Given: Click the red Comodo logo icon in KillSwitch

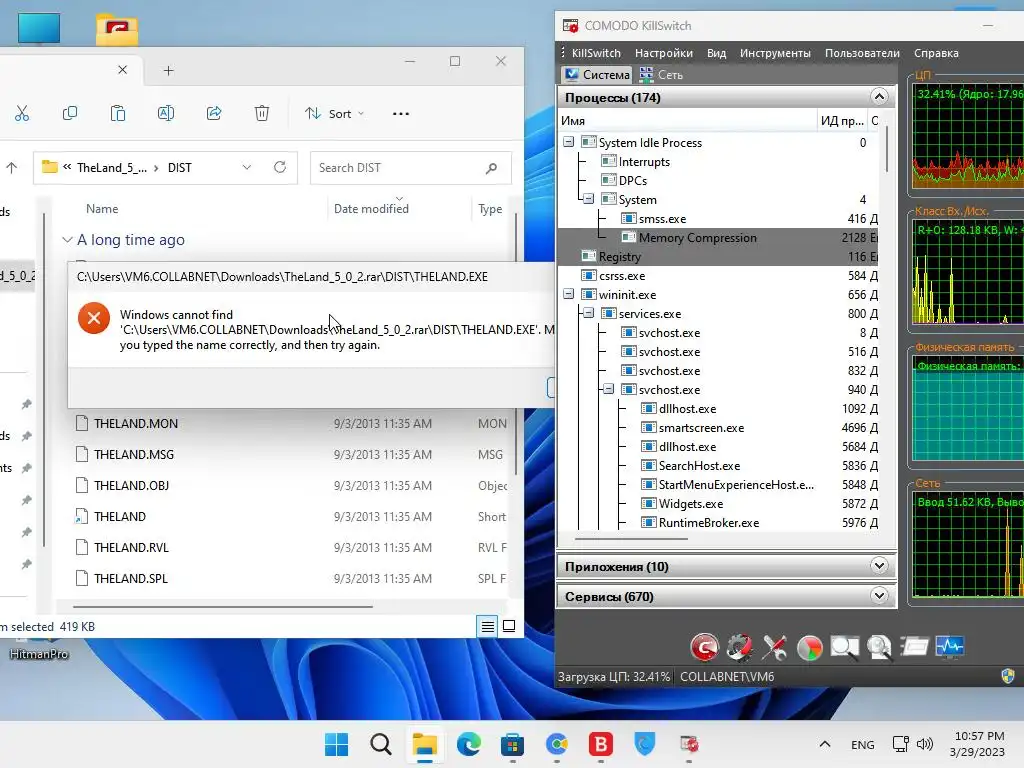Looking at the screenshot, I should click(704, 647).
